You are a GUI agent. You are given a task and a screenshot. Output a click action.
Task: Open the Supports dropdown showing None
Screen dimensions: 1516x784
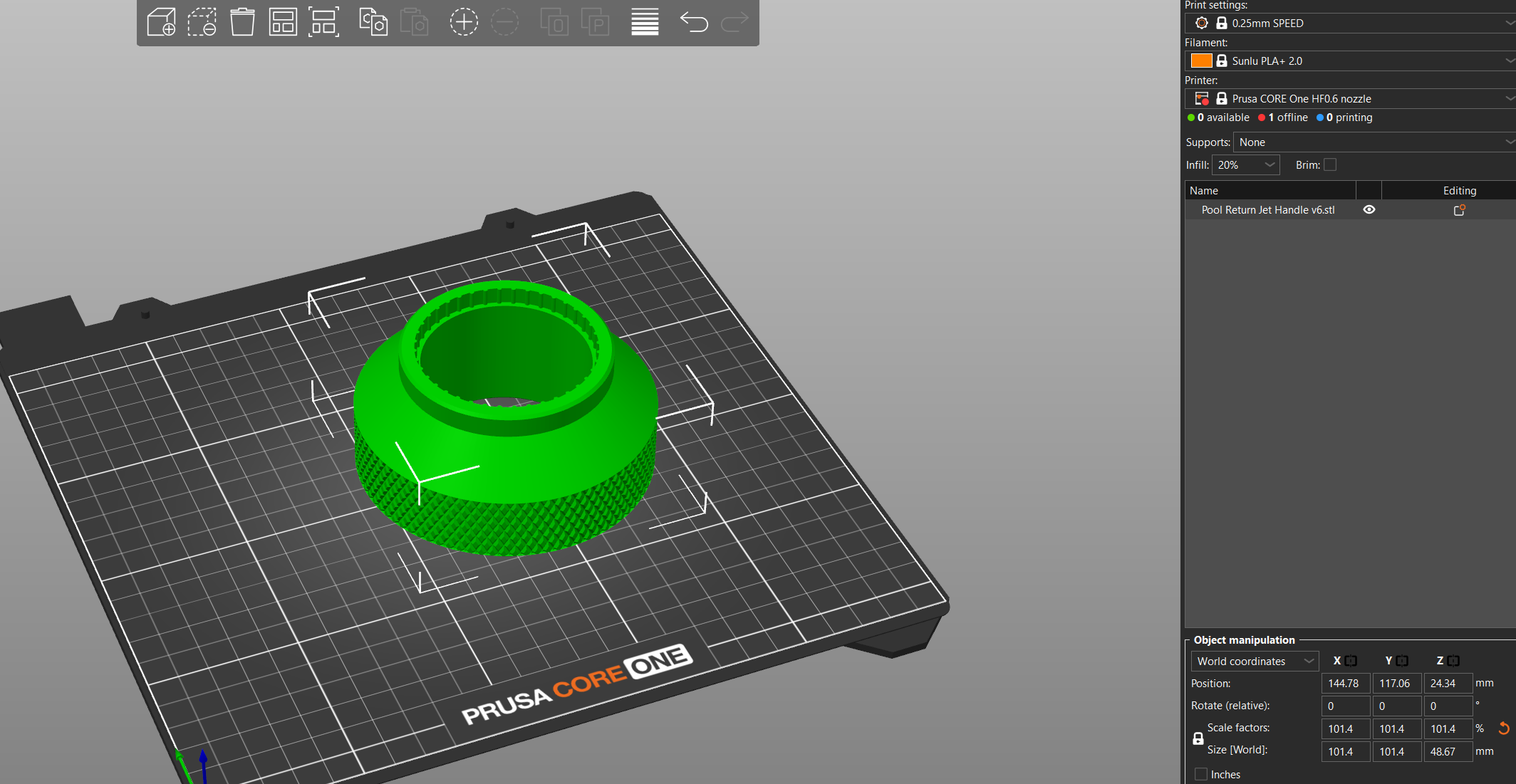point(1375,142)
